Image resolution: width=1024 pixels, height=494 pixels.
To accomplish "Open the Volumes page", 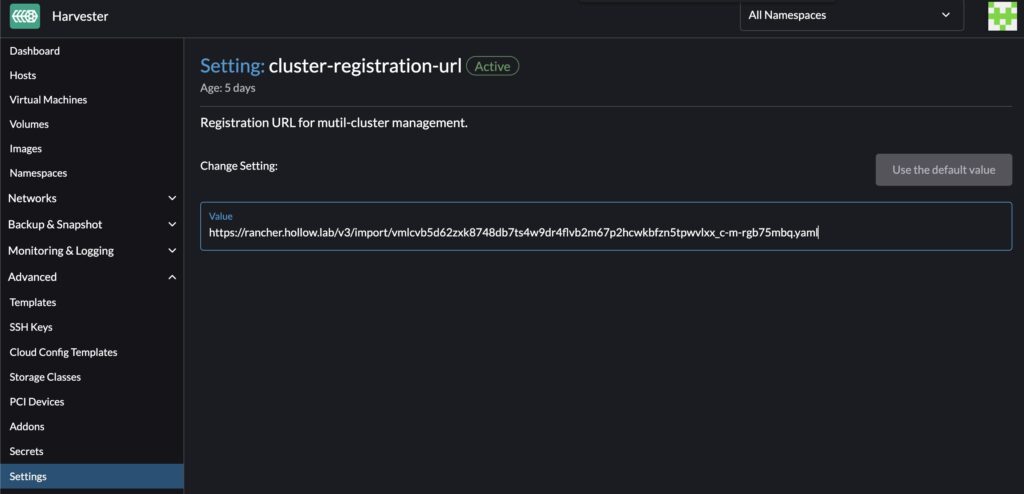I will [x=29, y=124].
